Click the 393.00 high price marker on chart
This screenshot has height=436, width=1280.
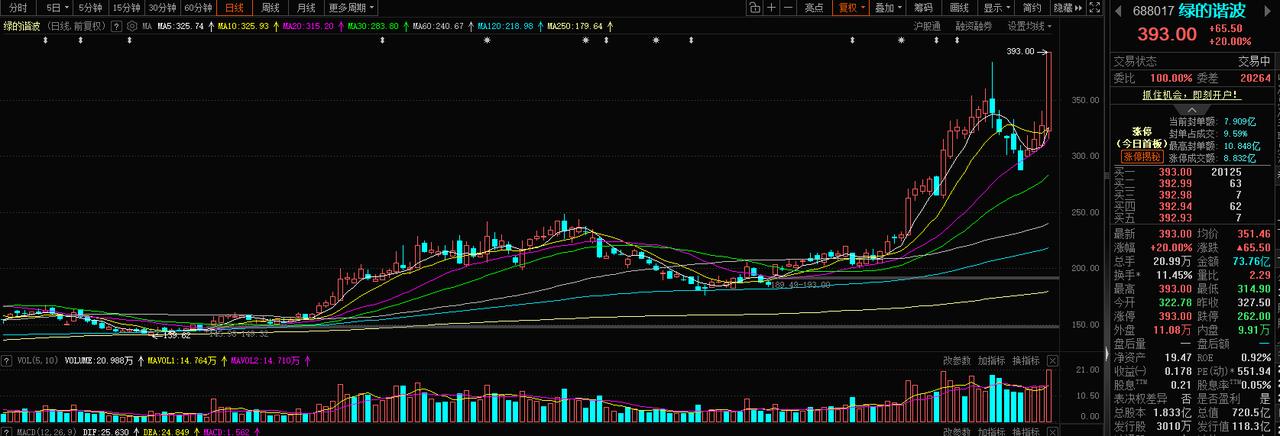1020,52
